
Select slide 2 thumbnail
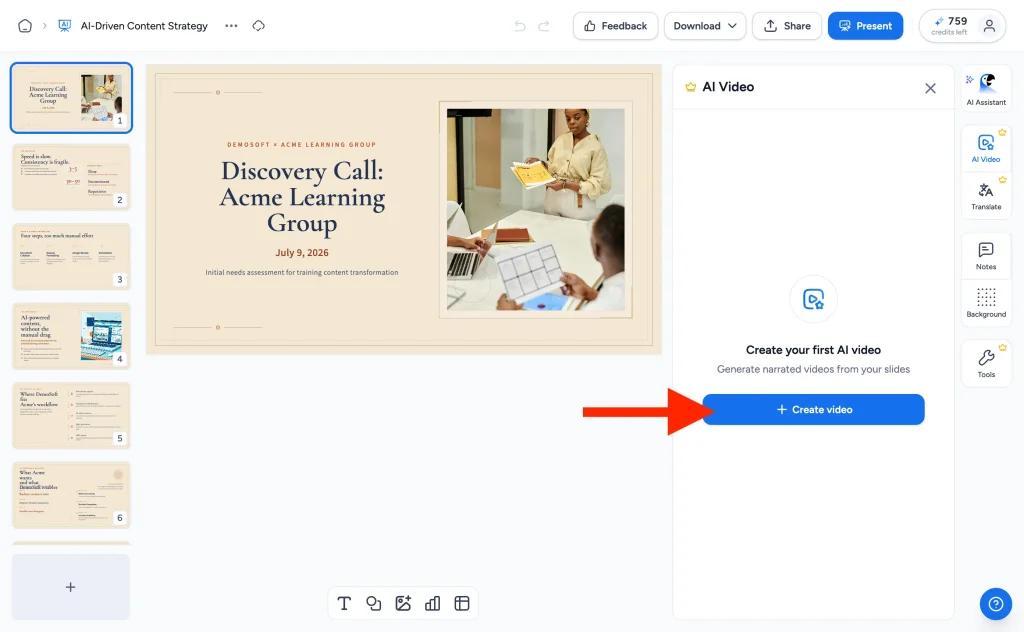pos(71,177)
